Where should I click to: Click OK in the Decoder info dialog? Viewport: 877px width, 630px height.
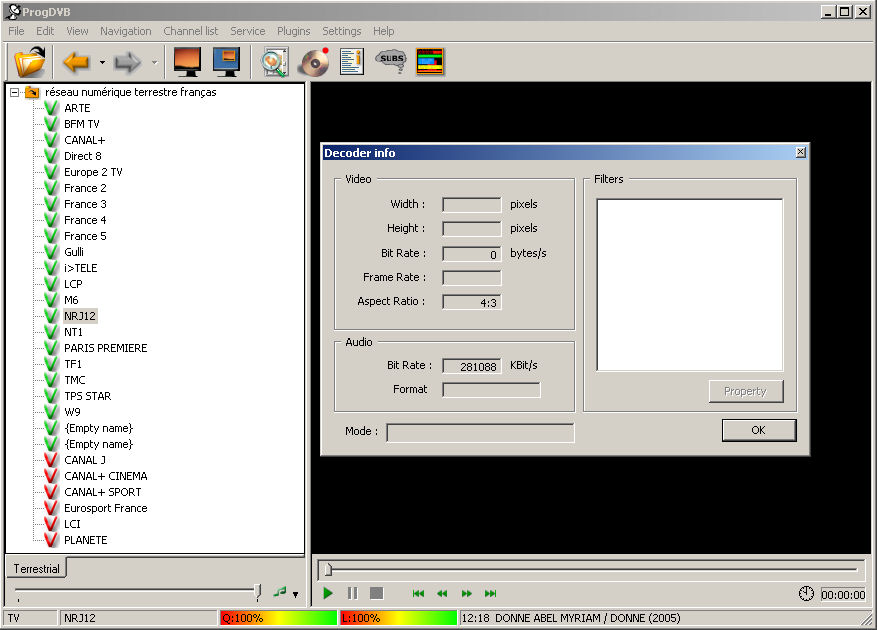point(759,430)
